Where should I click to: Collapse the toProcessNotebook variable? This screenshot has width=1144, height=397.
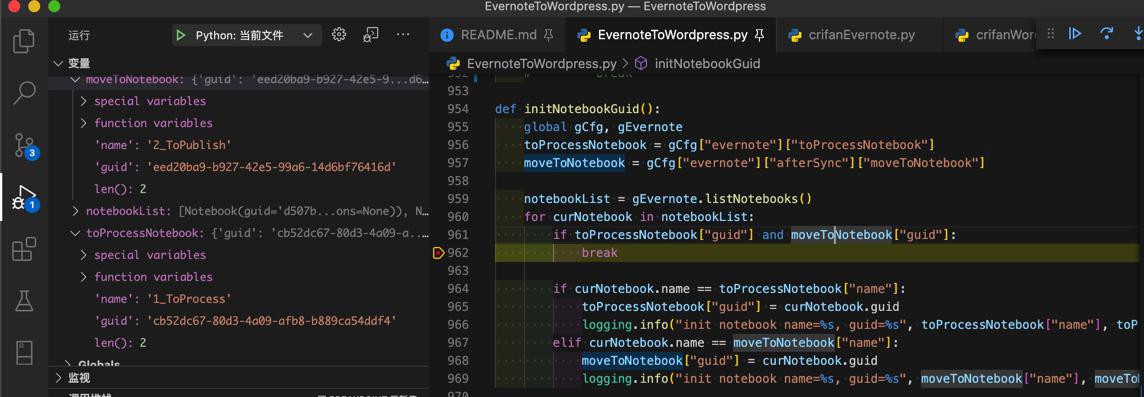pyautogui.click(x=76, y=234)
